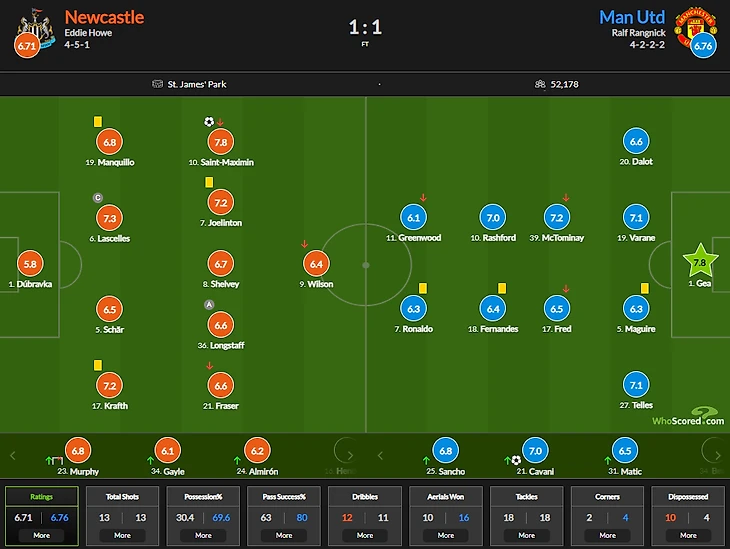Open the Newcastle team name link
730x549 pixels.
click(x=104, y=17)
